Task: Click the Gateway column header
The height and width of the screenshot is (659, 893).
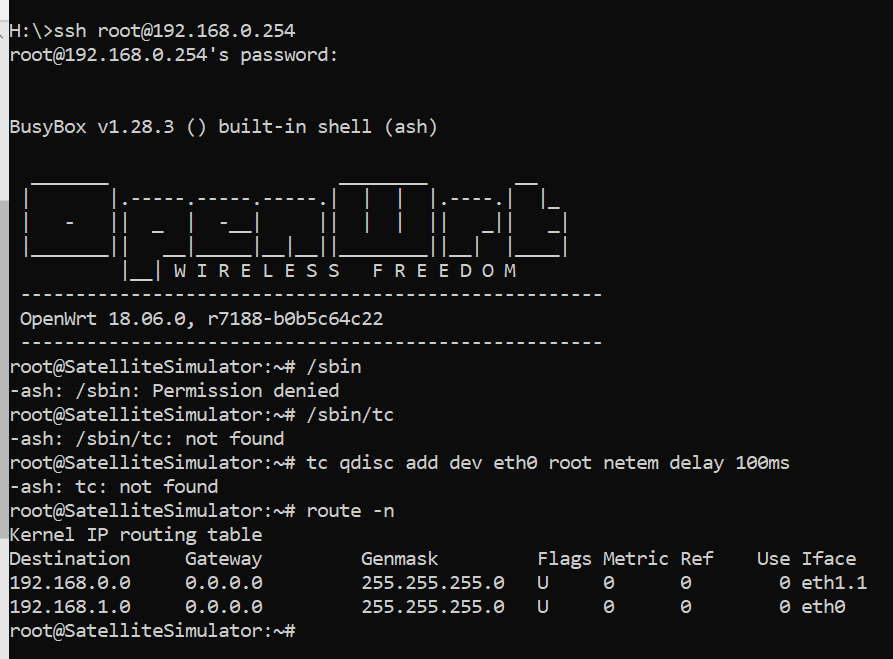Action: click(x=223, y=559)
